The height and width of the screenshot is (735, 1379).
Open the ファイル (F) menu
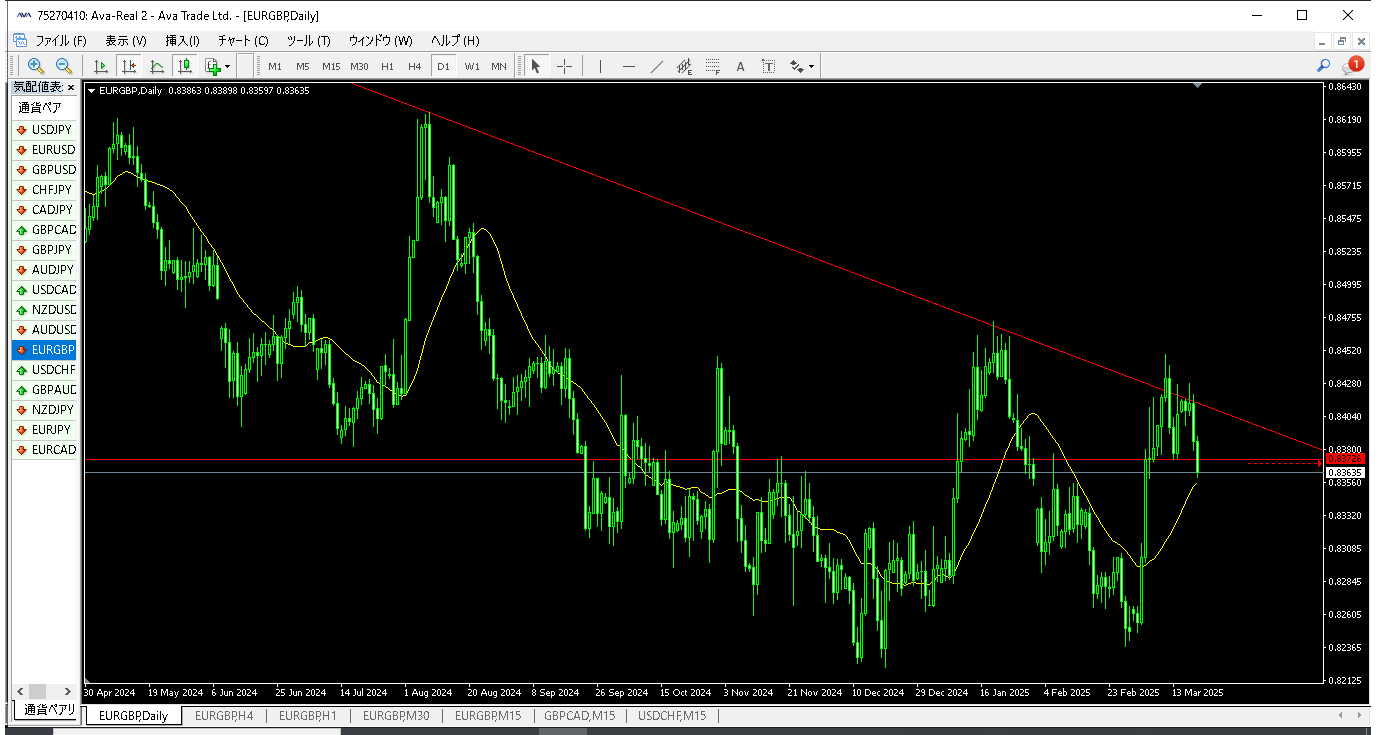click(61, 41)
